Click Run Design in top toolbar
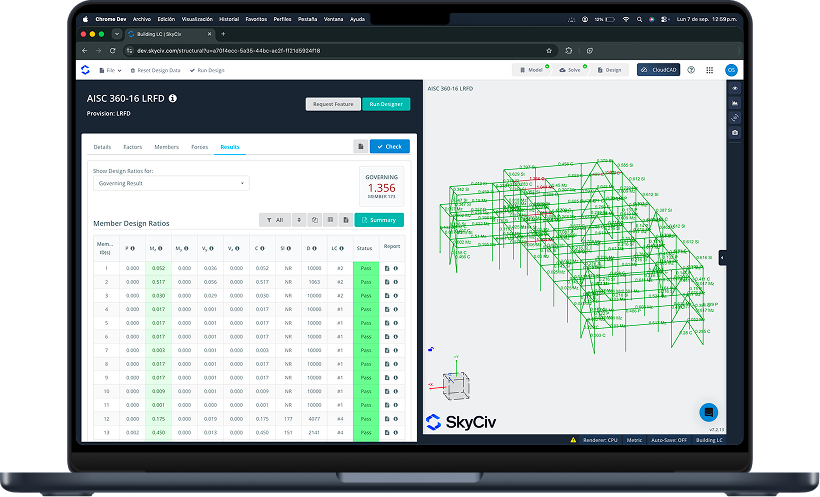820x497 pixels. tap(207, 70)
